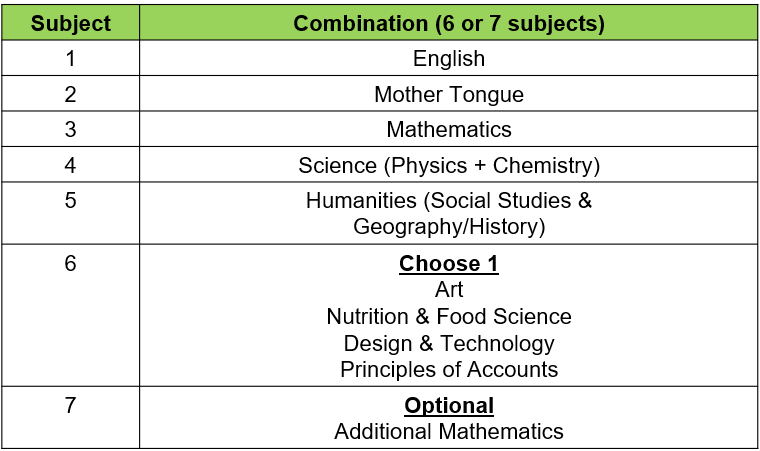Click the 'Mathematics' entry
The width and height of the screenshot is (760, 451).
pyautogui.click(x=449, y=129)
